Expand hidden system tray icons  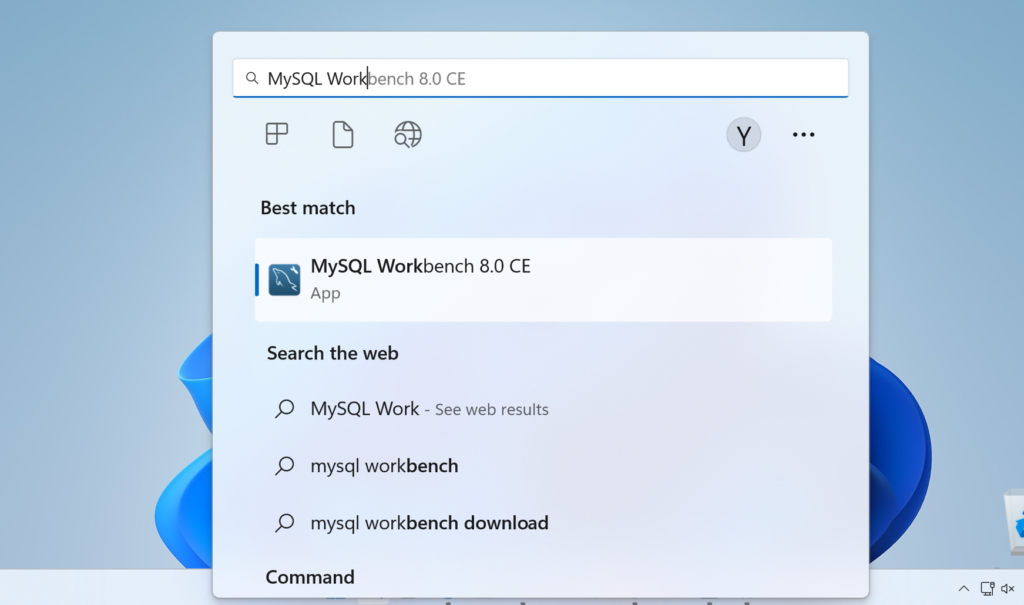[x=963, y=588]
